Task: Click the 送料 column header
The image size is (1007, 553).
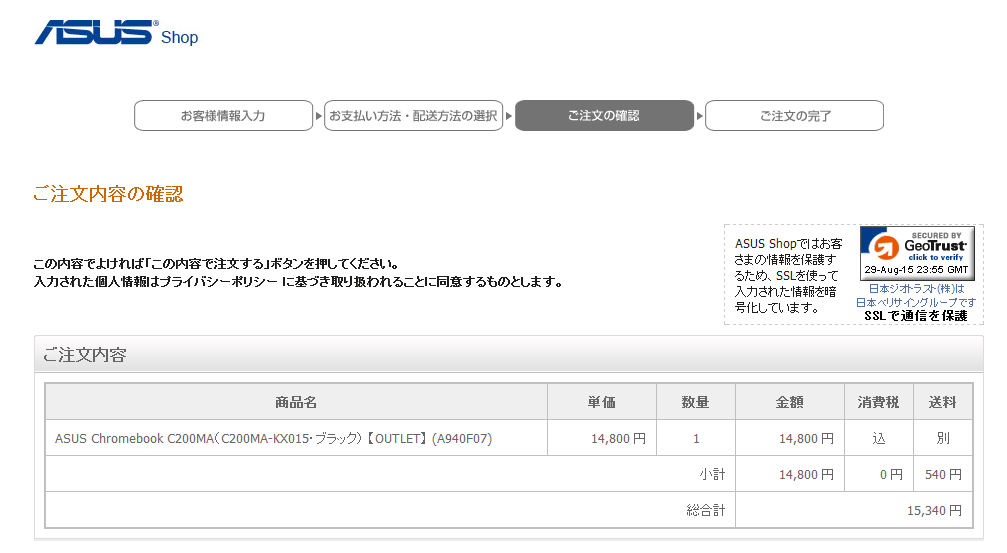Action: tap(943, 402)
